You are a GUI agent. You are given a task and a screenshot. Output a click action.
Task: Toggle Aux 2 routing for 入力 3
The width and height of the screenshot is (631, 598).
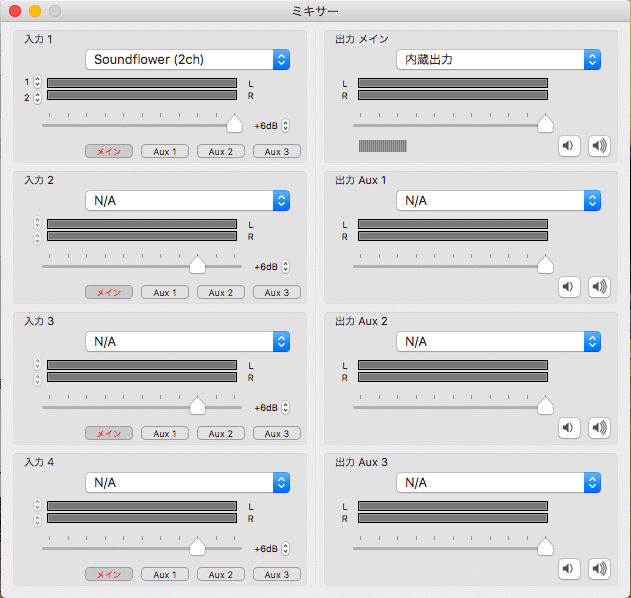pyautogui.click(x=221, y=433)
